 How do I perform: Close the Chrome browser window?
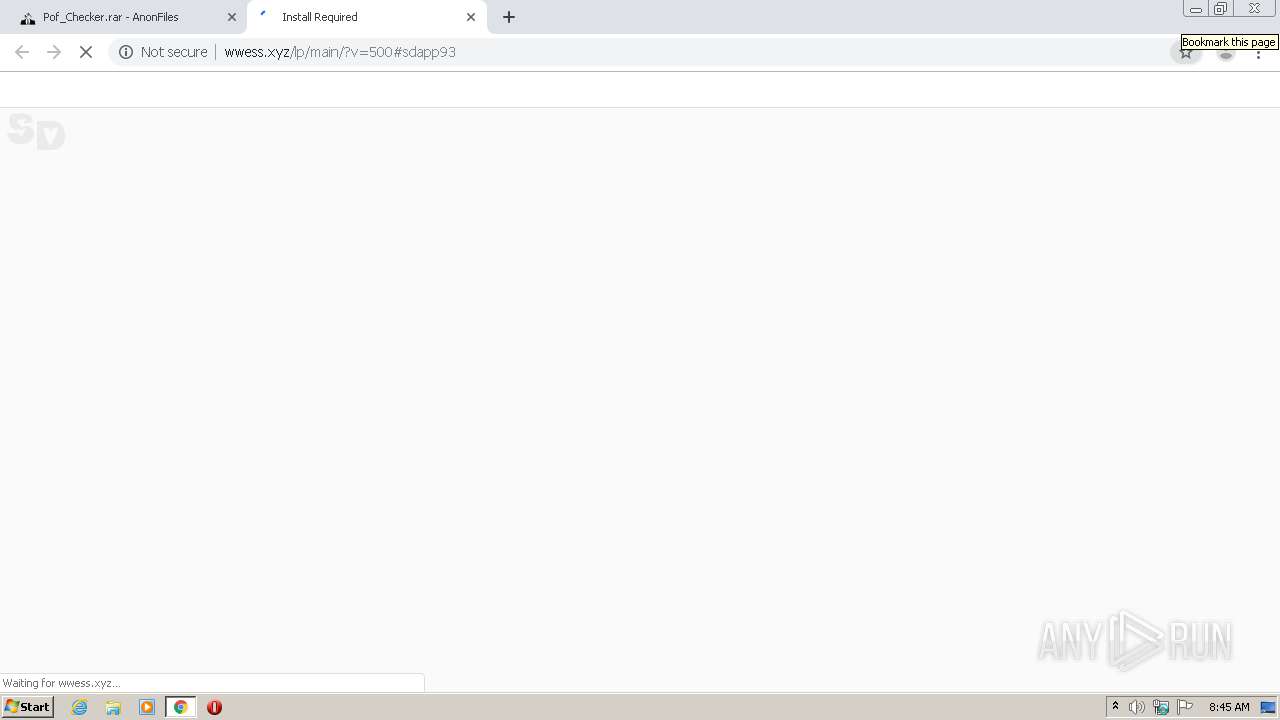click(1255, 9)
